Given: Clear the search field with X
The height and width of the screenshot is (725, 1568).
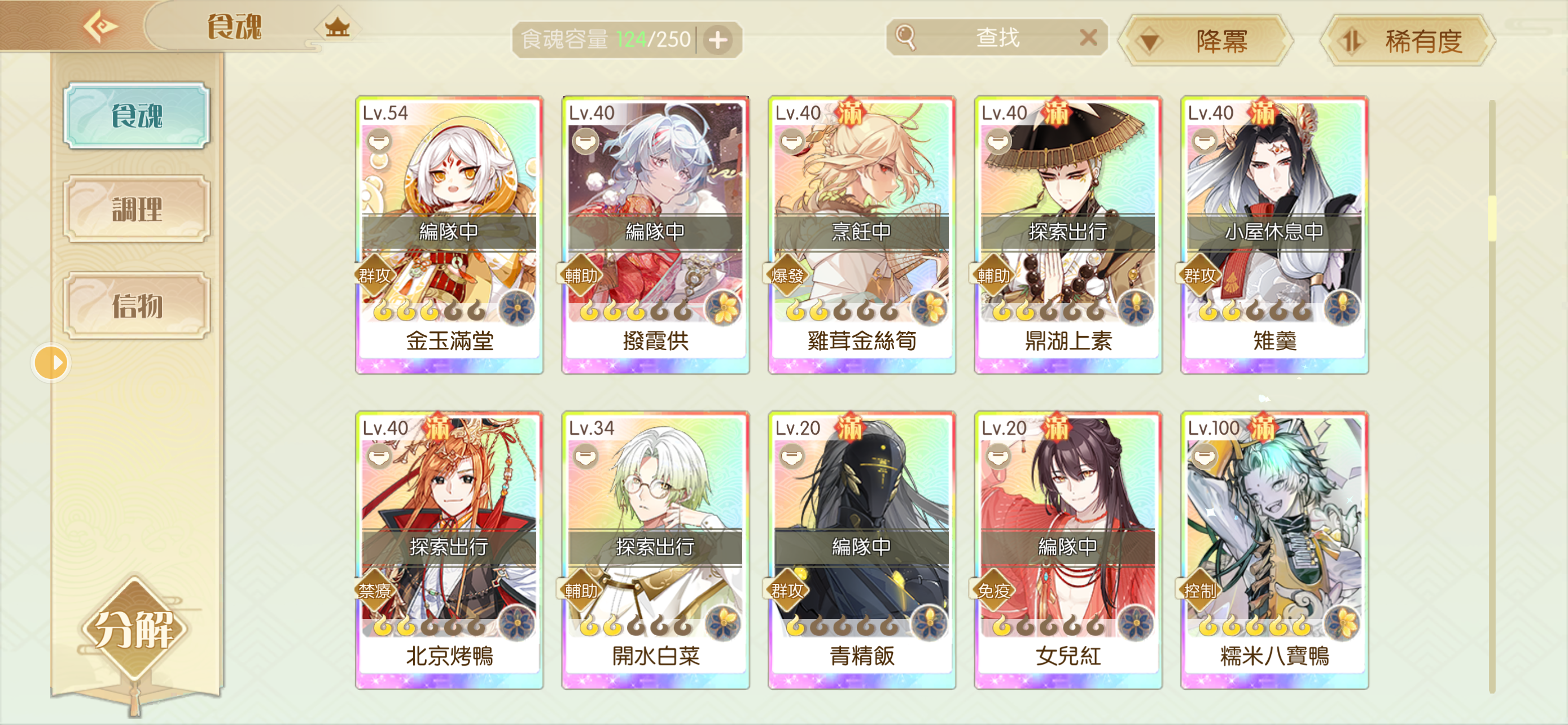Looking at the screenshot, I should pyautogui.click(x=1088, y=38).
